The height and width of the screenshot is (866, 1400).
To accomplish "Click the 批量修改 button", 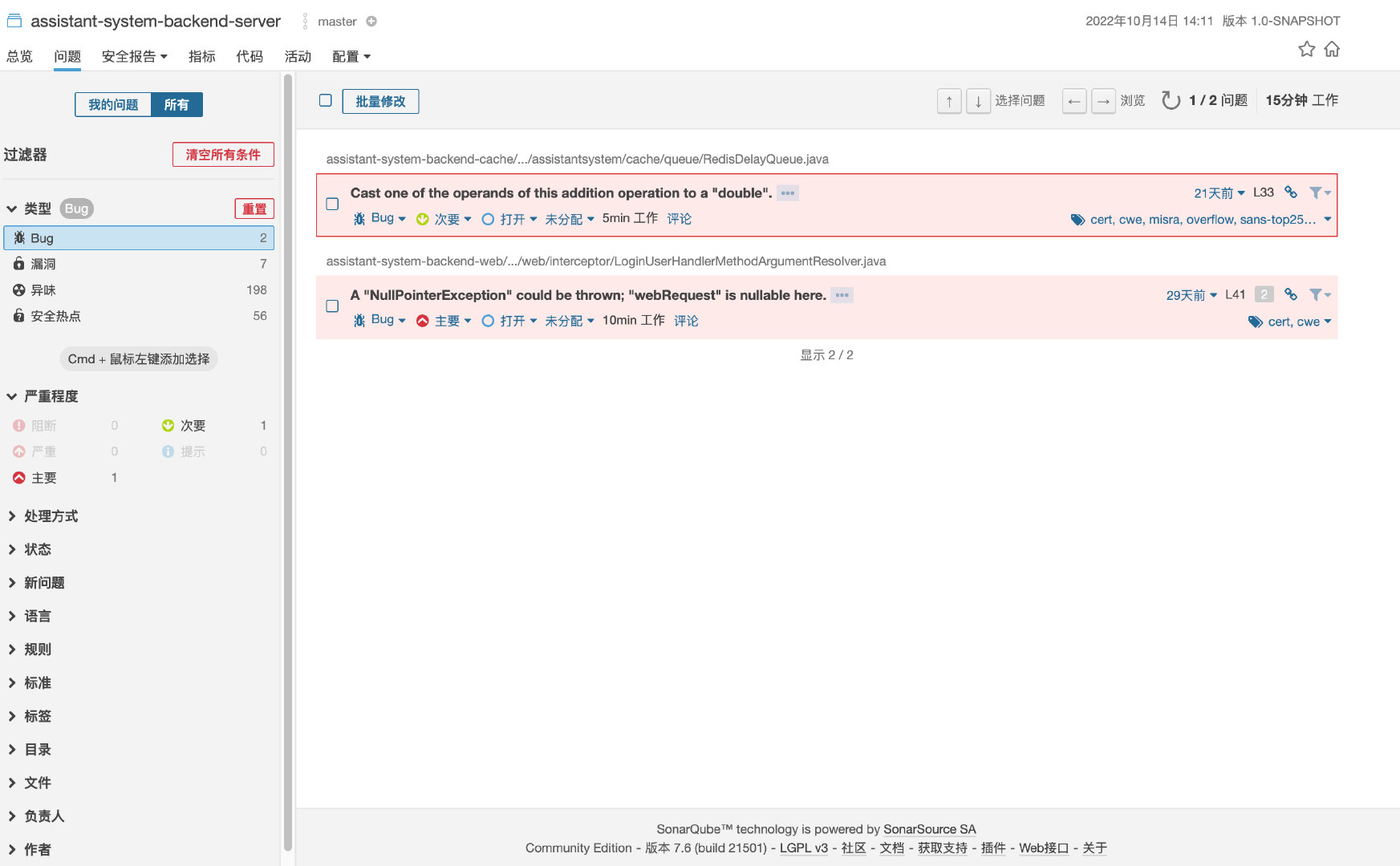I will click(380, 101).
